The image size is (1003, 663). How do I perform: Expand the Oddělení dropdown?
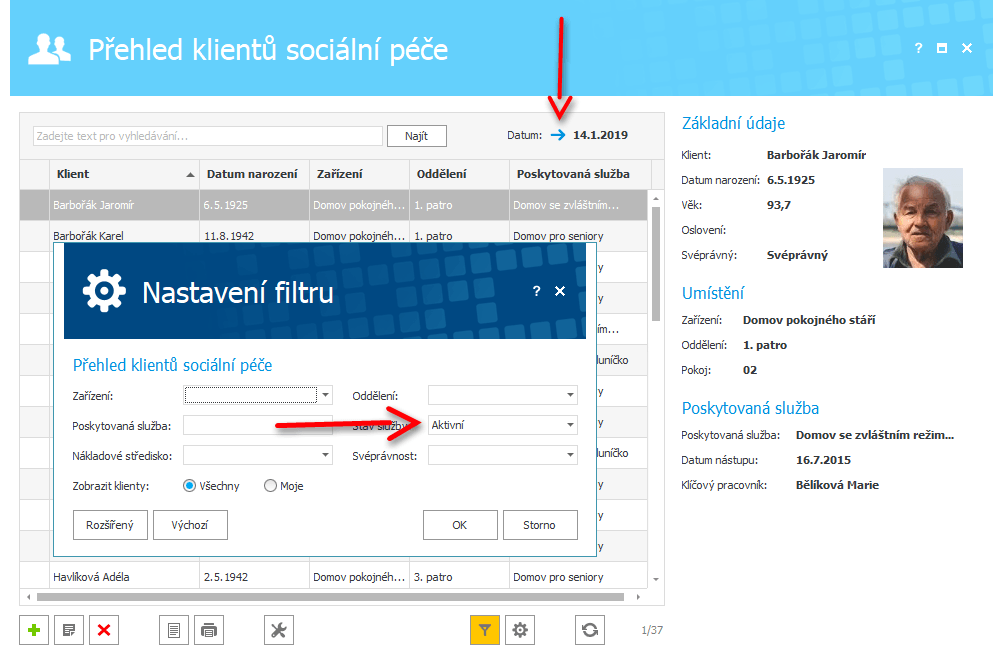[570, 395]
